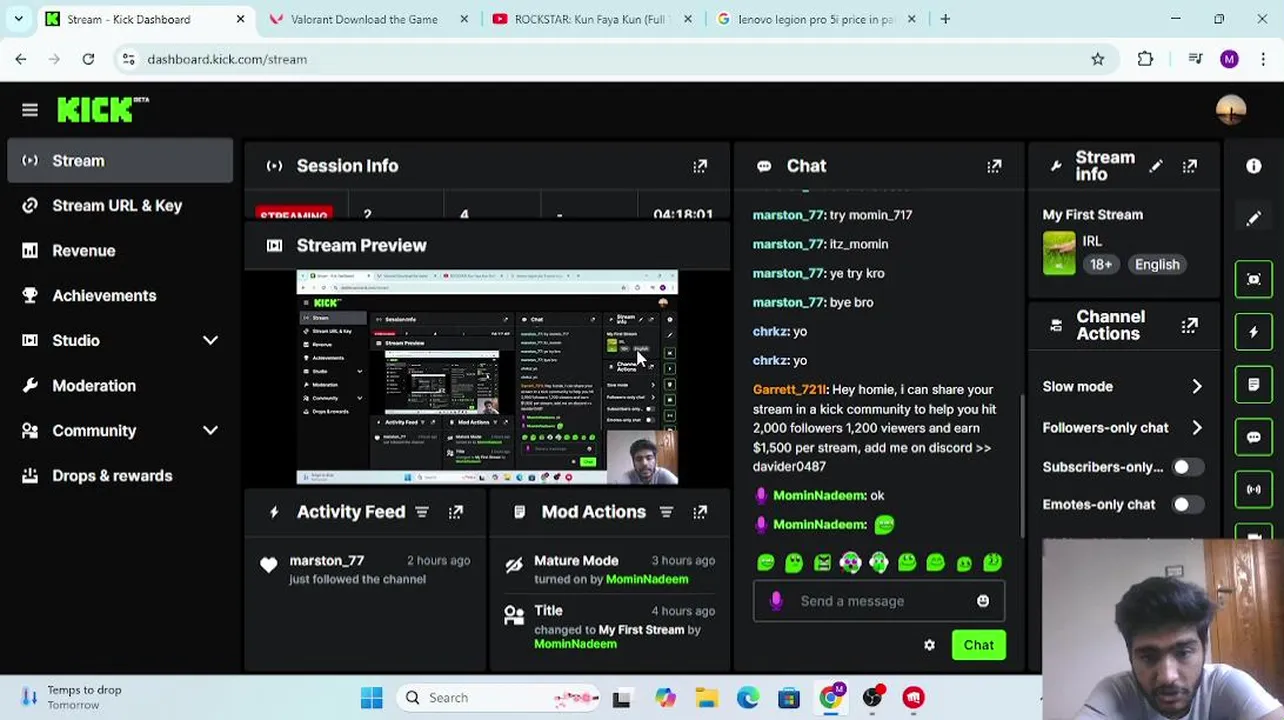The image size is (1284, 720).
Task: Pop out the Channel Actions panel
Action: pyautogui.click(x=1190, y=326)
